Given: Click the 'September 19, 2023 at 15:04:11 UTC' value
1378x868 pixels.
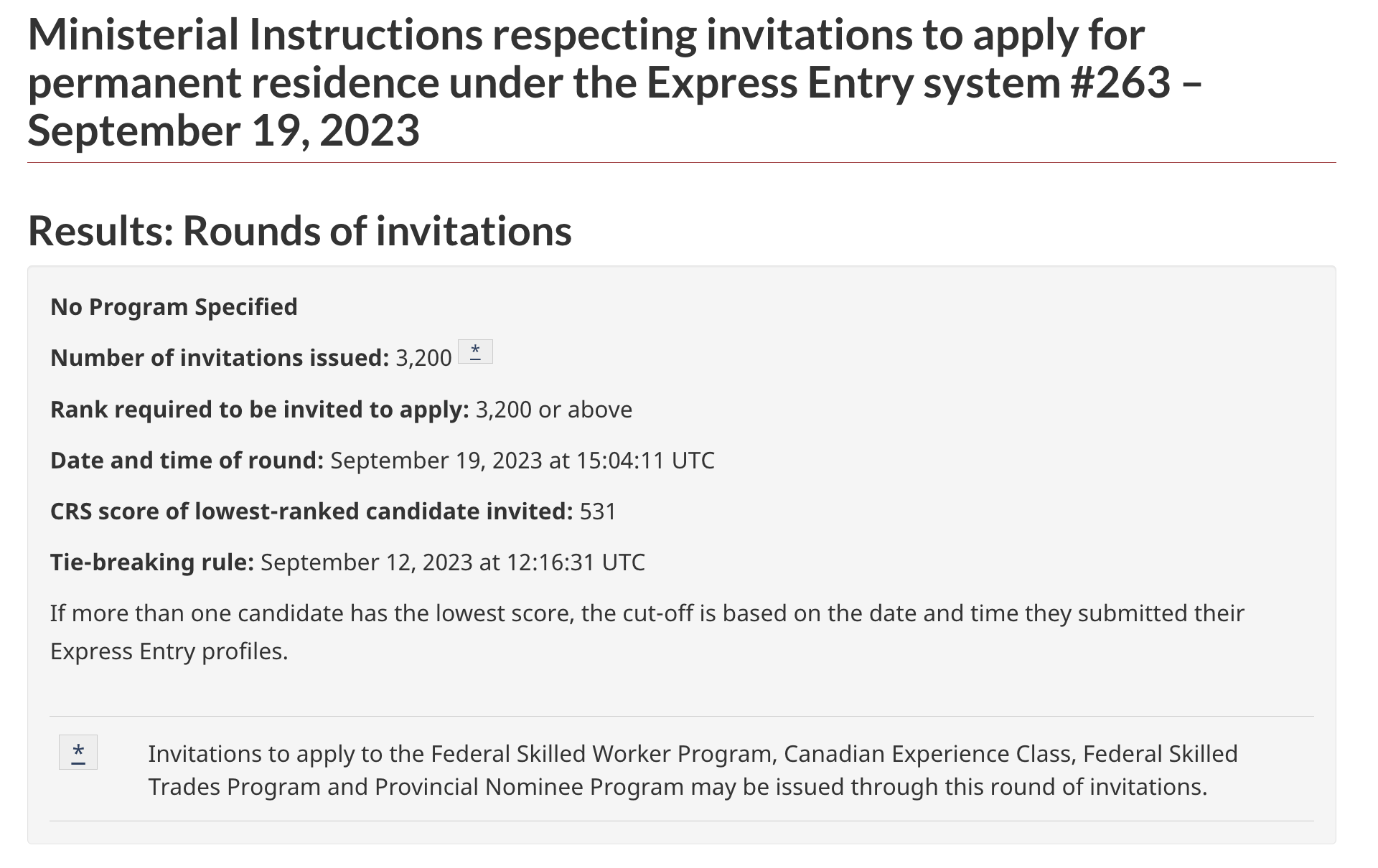Looking at the screenshot, I should pyautogui.click(x=522, y=461).
